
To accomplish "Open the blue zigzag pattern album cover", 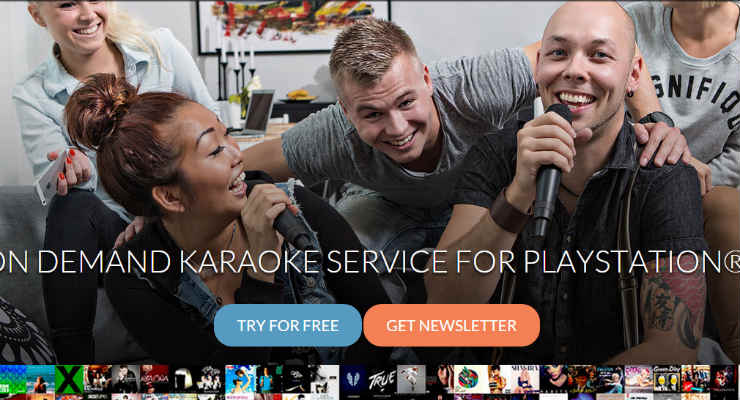I will [13, 379].
